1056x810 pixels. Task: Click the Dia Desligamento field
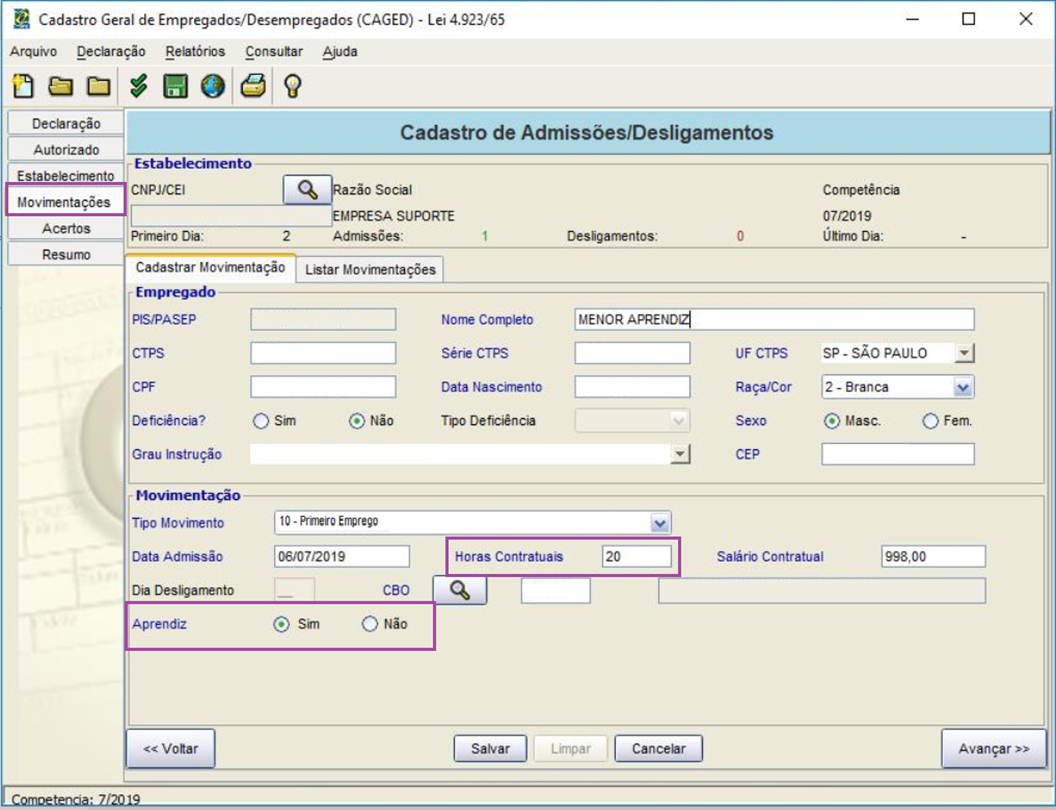tap(295, 590)
